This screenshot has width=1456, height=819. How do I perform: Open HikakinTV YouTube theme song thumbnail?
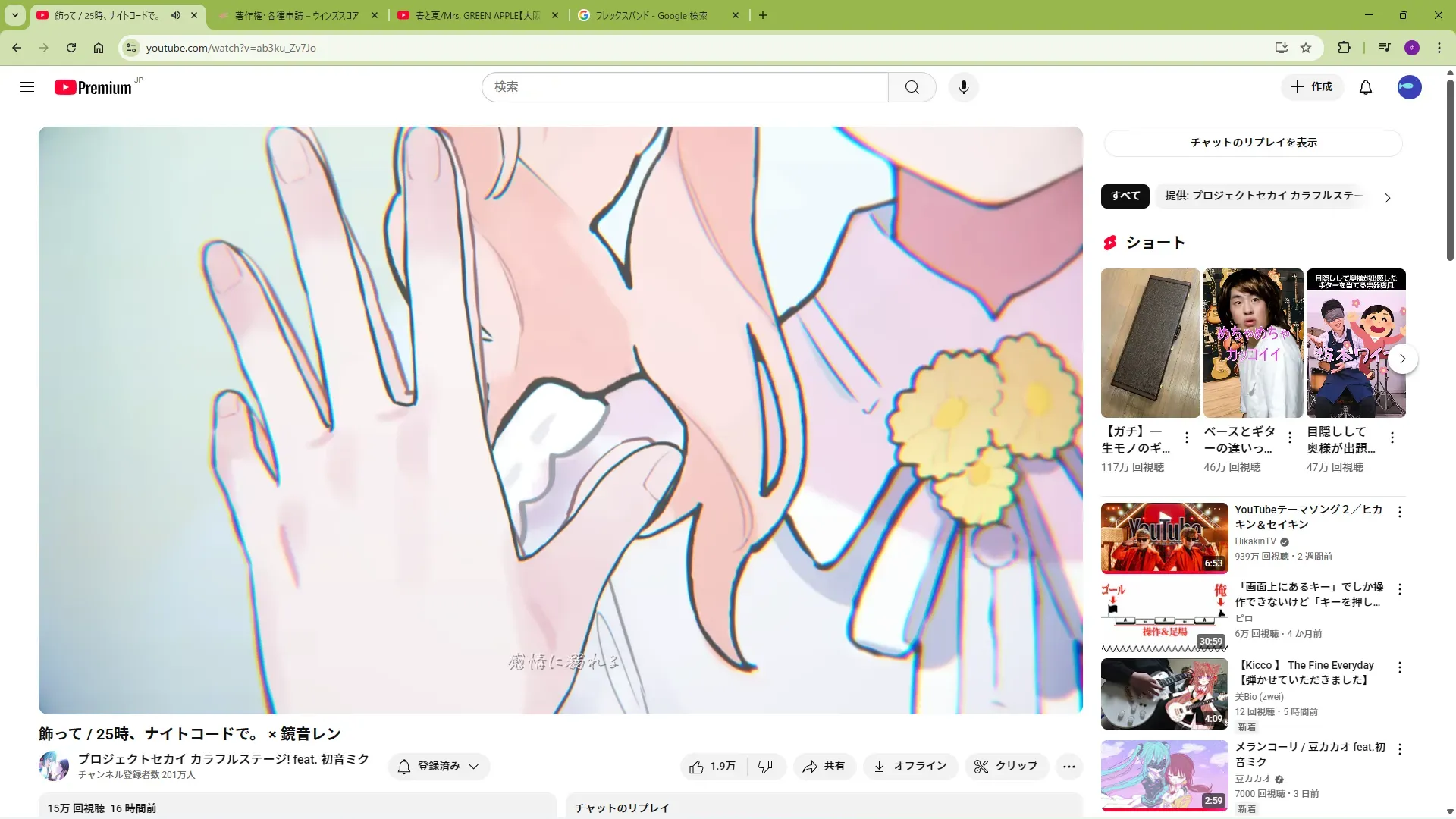[x=1164, y=538]
